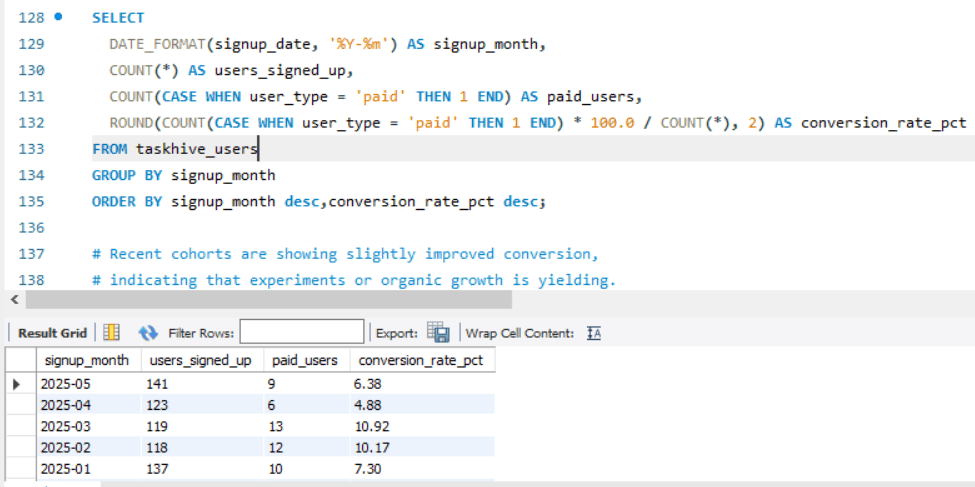
Task: Select the 2025-04 signup_month cell
Action: tap(88, 405)
